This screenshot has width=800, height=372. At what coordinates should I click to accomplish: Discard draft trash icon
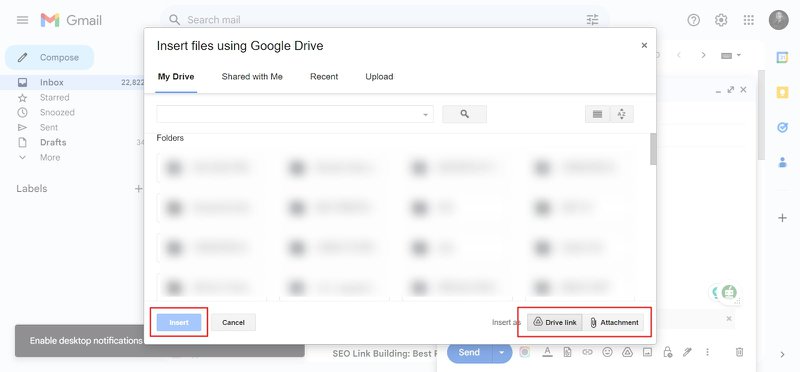[739, 352]
